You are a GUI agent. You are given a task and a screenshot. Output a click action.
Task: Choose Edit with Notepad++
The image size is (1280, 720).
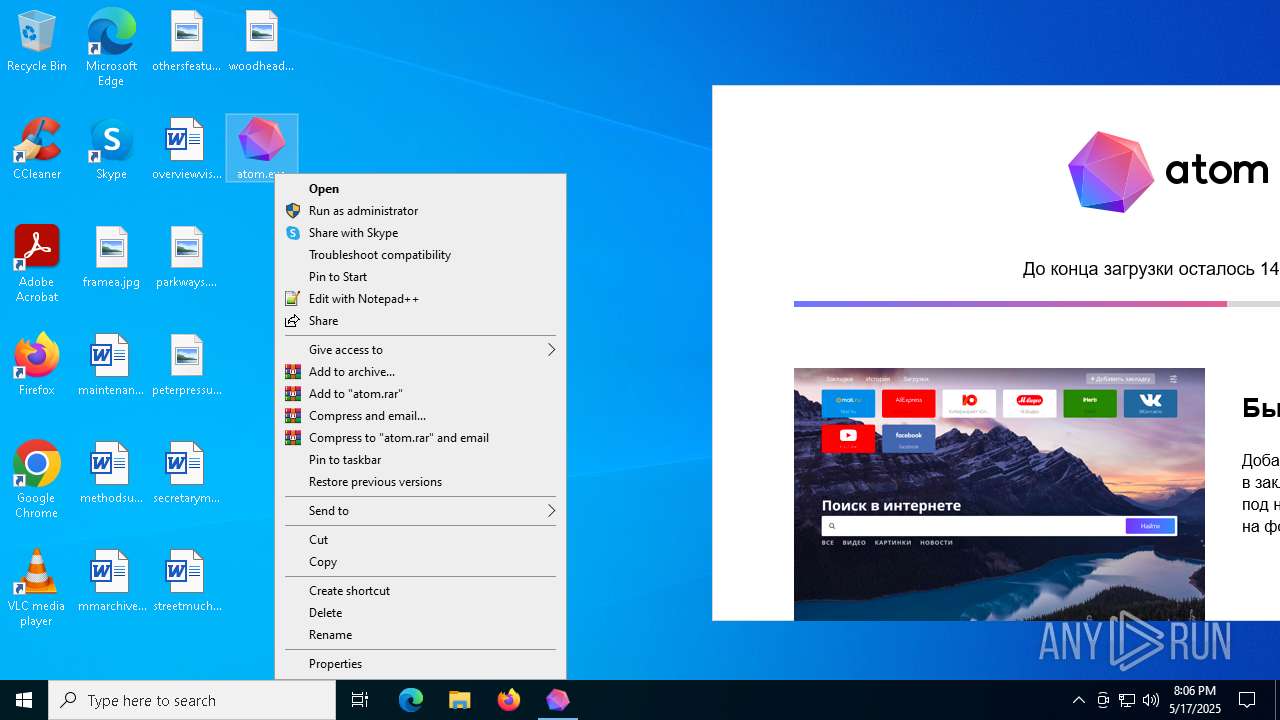[x=420, y=299]
